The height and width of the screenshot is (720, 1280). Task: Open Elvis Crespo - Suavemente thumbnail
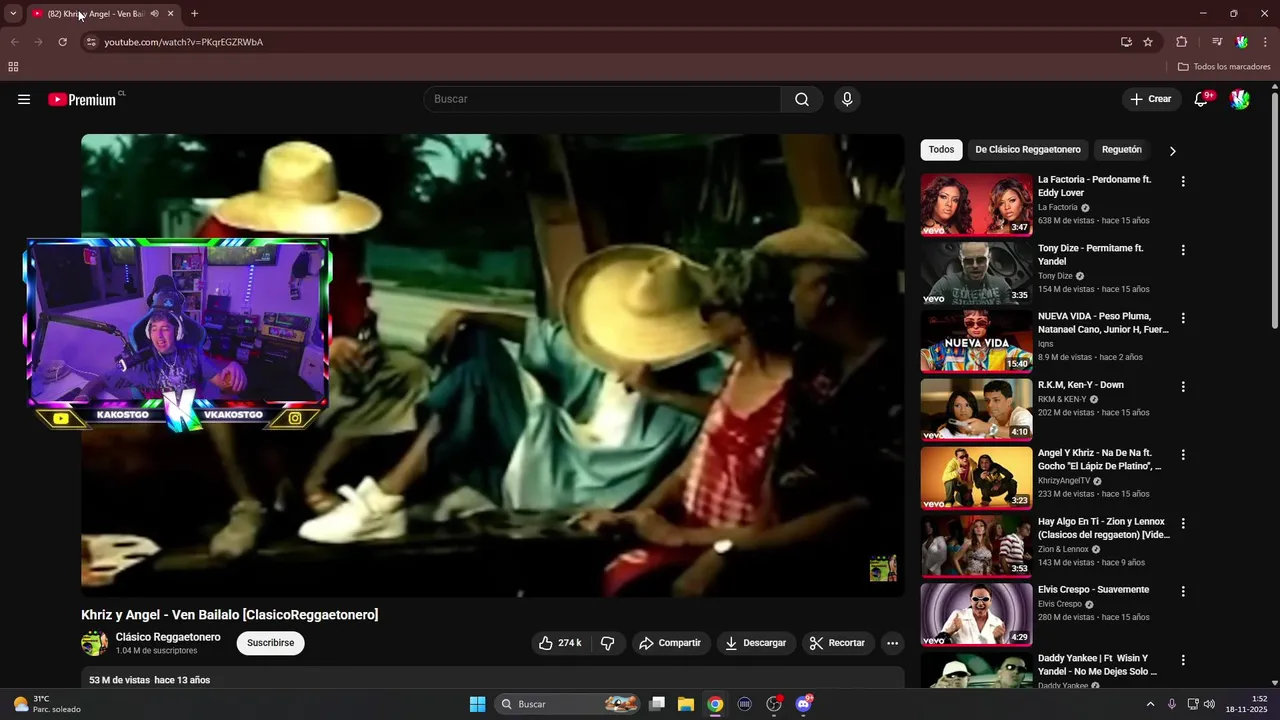(976, 615)
